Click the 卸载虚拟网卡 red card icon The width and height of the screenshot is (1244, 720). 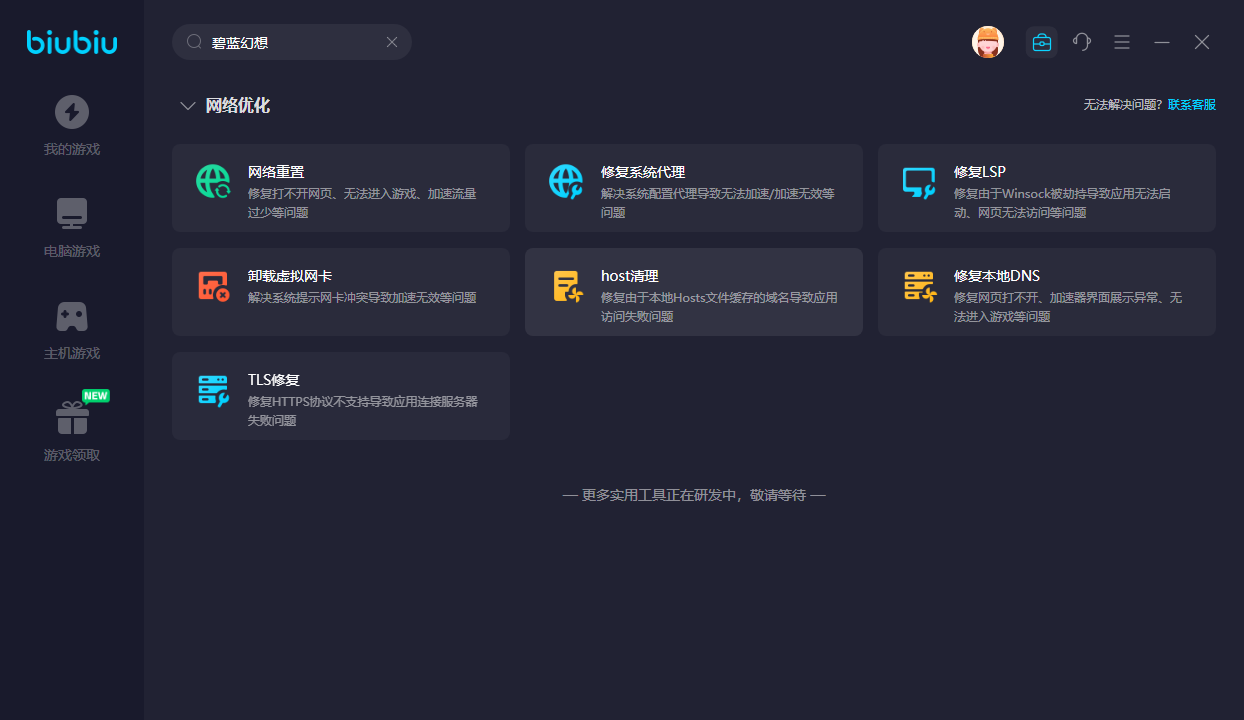point(213,286)
